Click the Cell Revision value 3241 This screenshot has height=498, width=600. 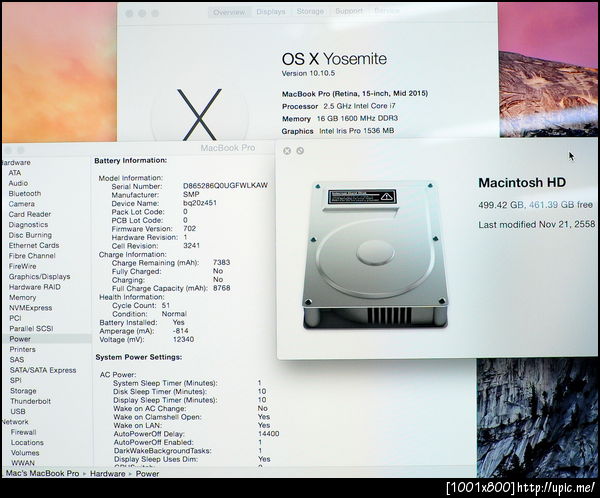coord(191,245)
